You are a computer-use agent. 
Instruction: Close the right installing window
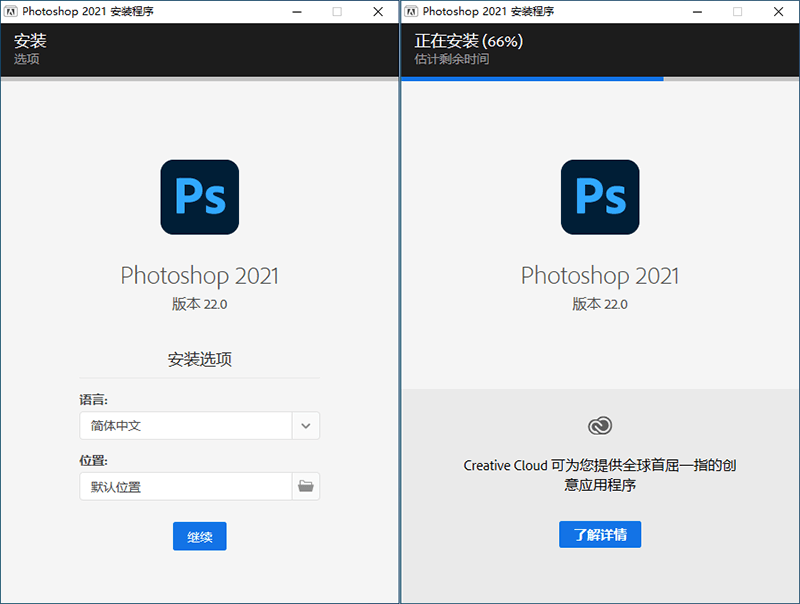click(x=779, y=12)
